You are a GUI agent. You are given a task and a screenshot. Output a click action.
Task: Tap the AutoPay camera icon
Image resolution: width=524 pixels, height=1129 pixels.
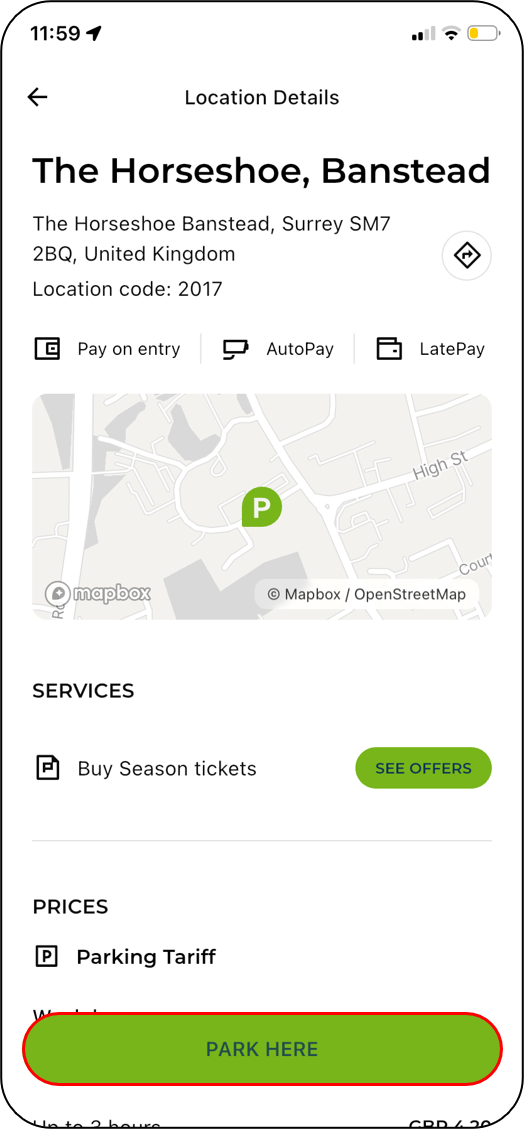pos(235,349)
